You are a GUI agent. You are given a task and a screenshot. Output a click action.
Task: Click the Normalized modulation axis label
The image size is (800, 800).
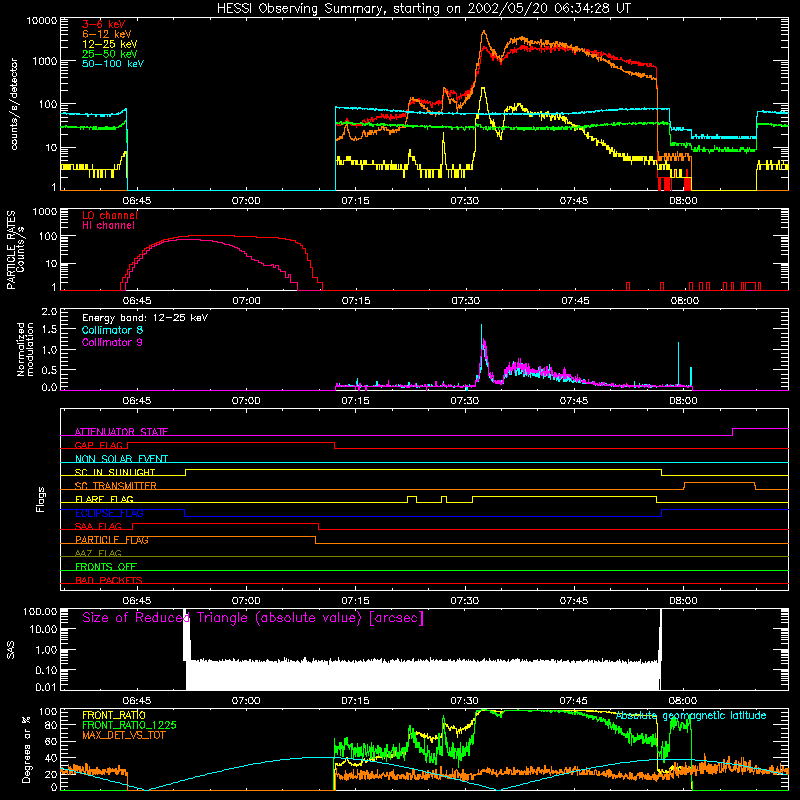pyautogui.click(x=25, y=349)
